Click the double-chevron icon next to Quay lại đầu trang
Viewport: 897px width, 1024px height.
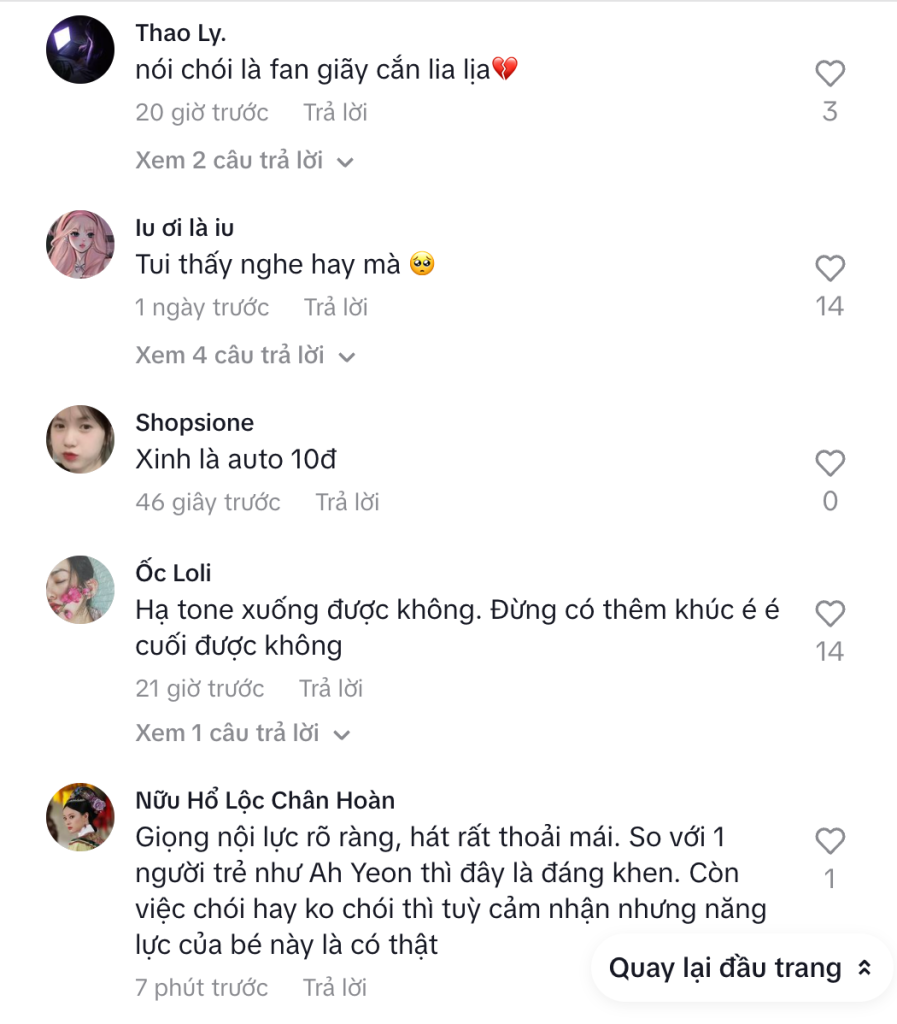[866, 968]
